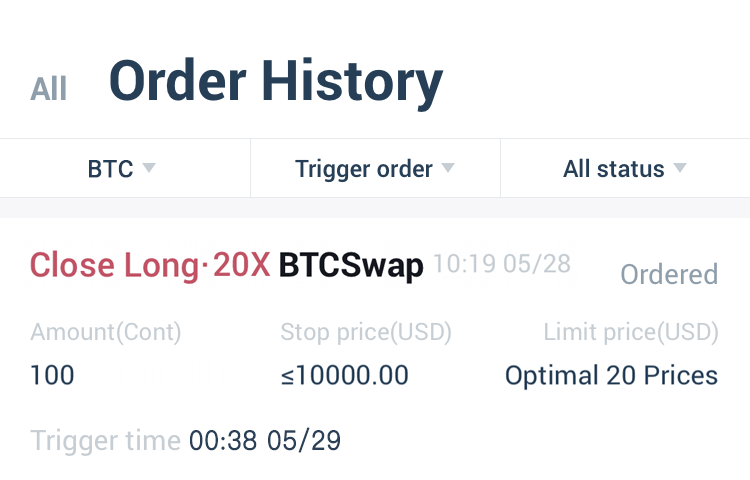This screenshot has width=750, height=480.
Task: Open the Trigger order type dropdown
Action: [x=375, y=168]
